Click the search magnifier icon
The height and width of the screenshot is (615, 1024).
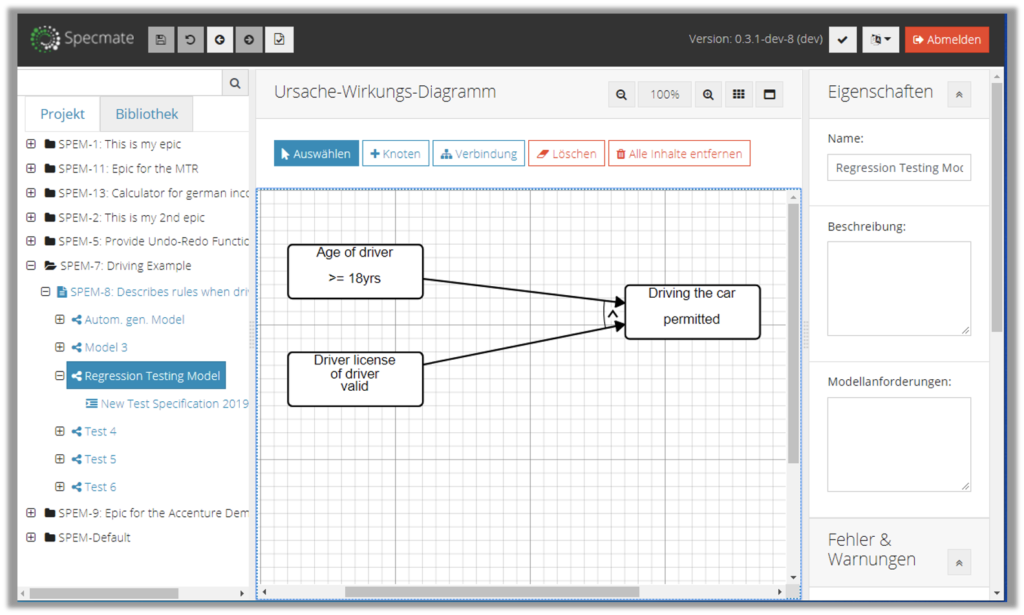pyautogui.click(x=235, y=84)
